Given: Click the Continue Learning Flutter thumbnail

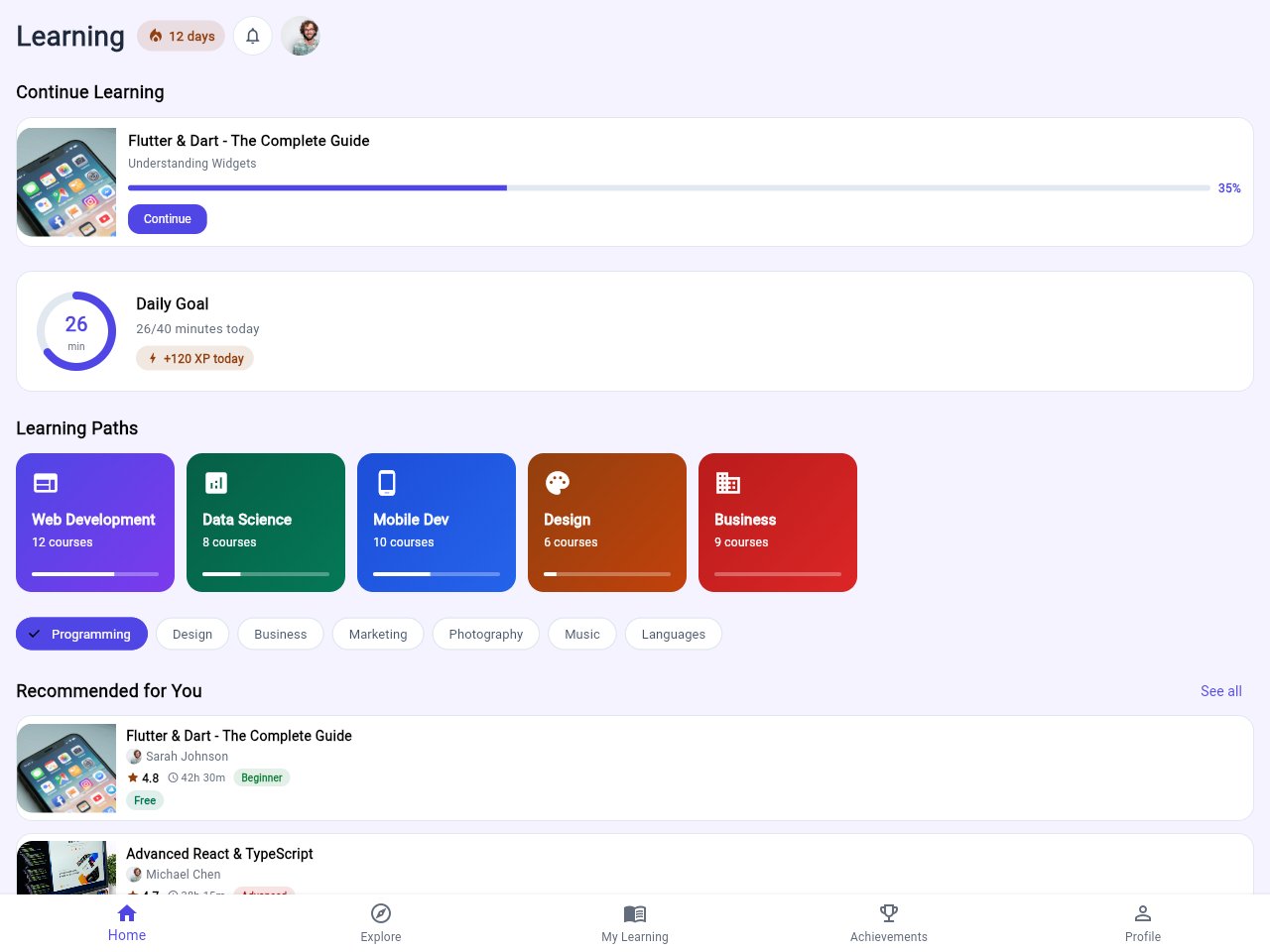Looking at the screenshot, I should click(x=66, y=182).
